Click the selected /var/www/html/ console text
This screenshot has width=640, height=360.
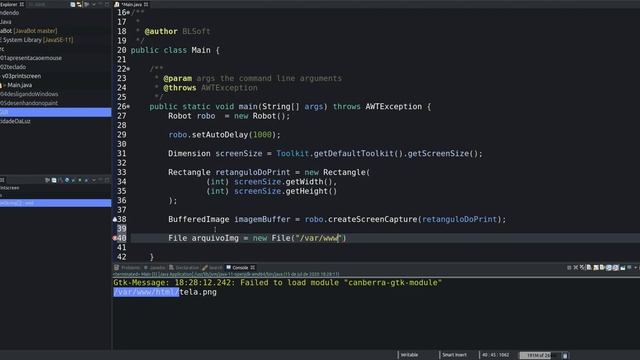click(146, 292)
